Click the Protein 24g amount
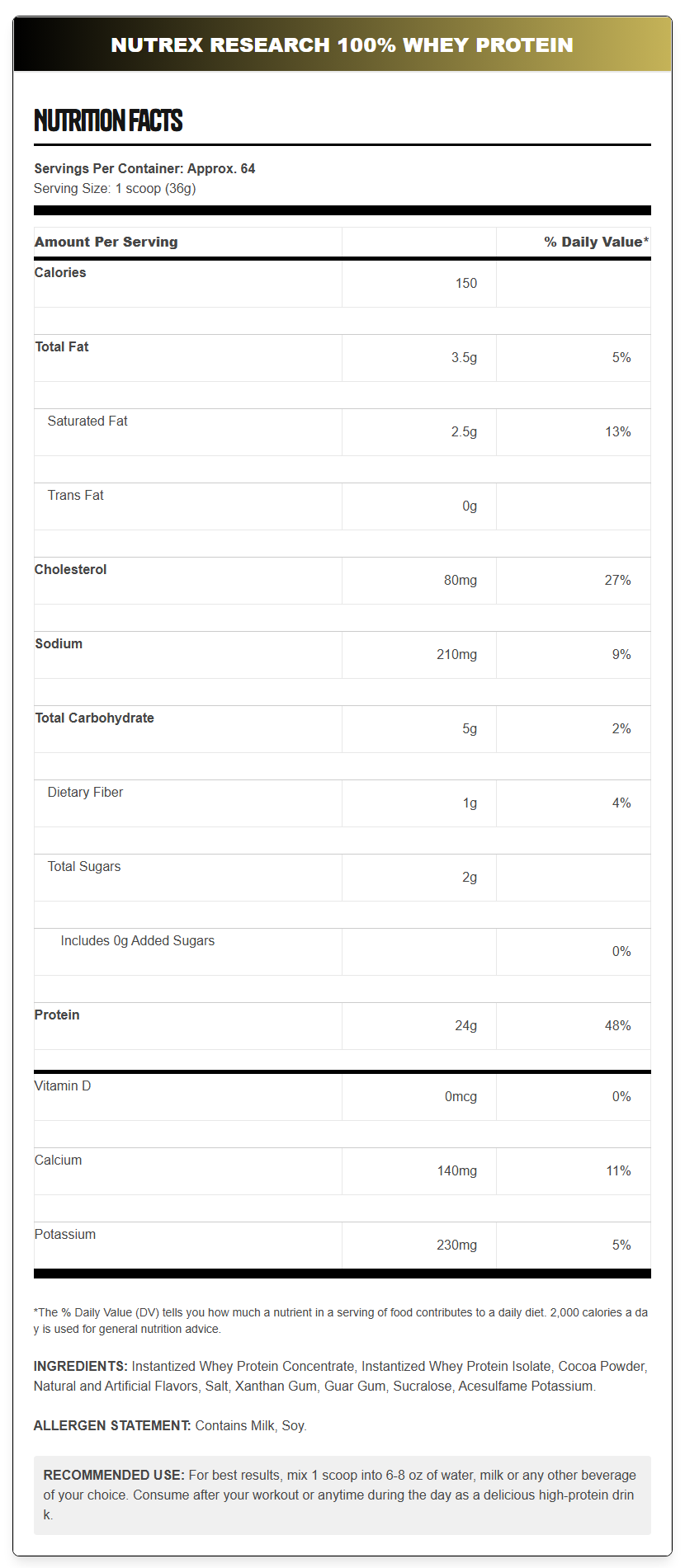The image size is (685, 1568). tap(465, 1025)
